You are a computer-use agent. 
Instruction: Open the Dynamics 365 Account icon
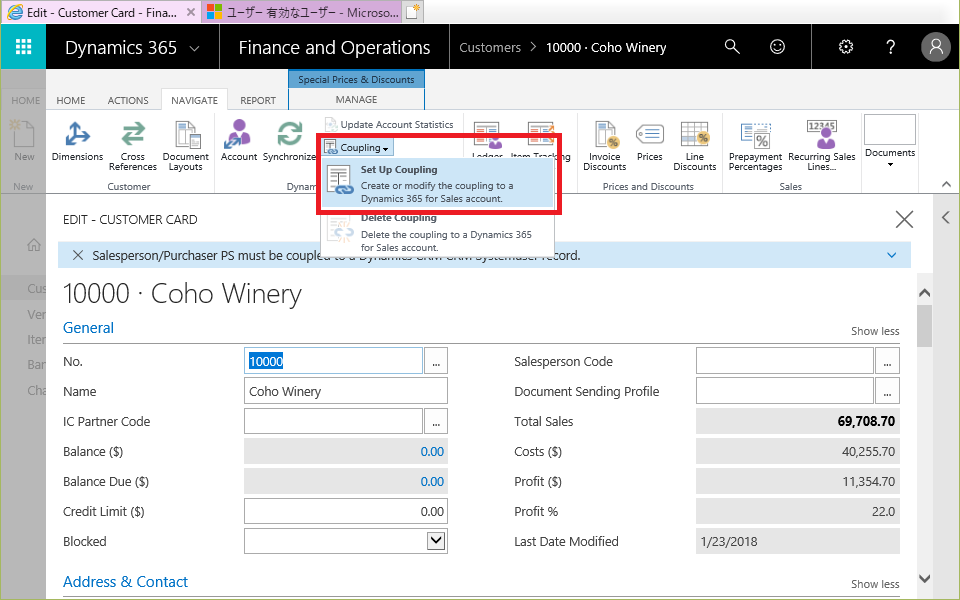pyautogui.click(x=239, y=141)
